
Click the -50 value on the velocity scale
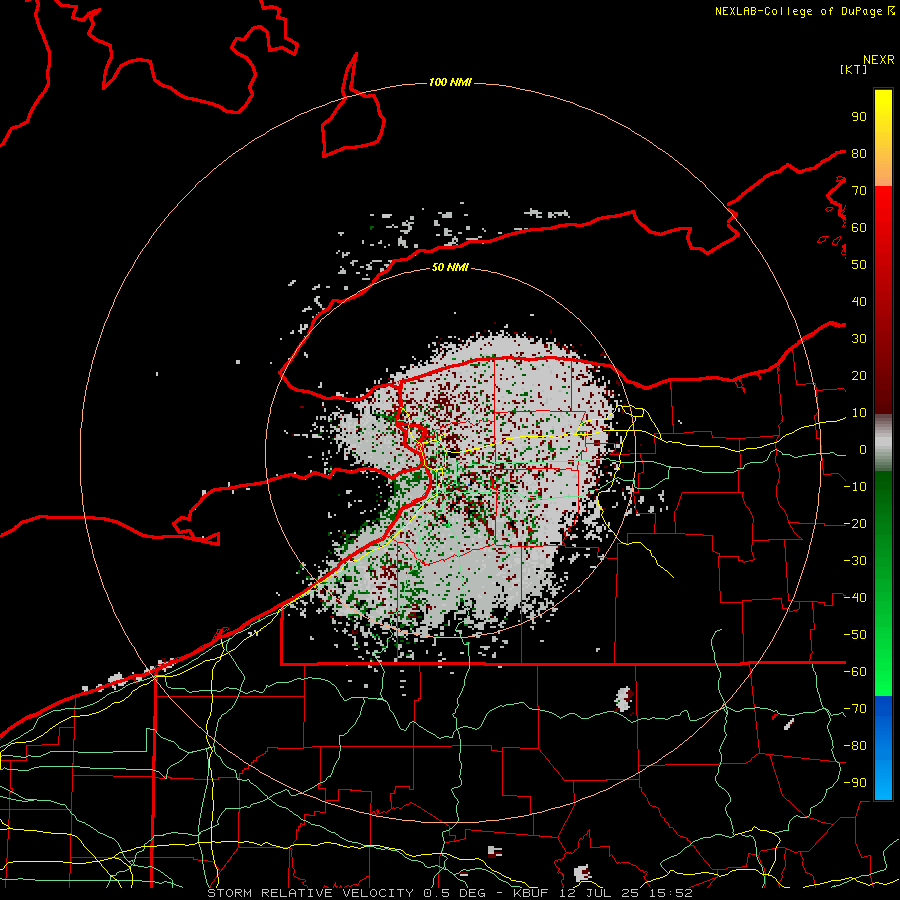click(x=855, y=635)
